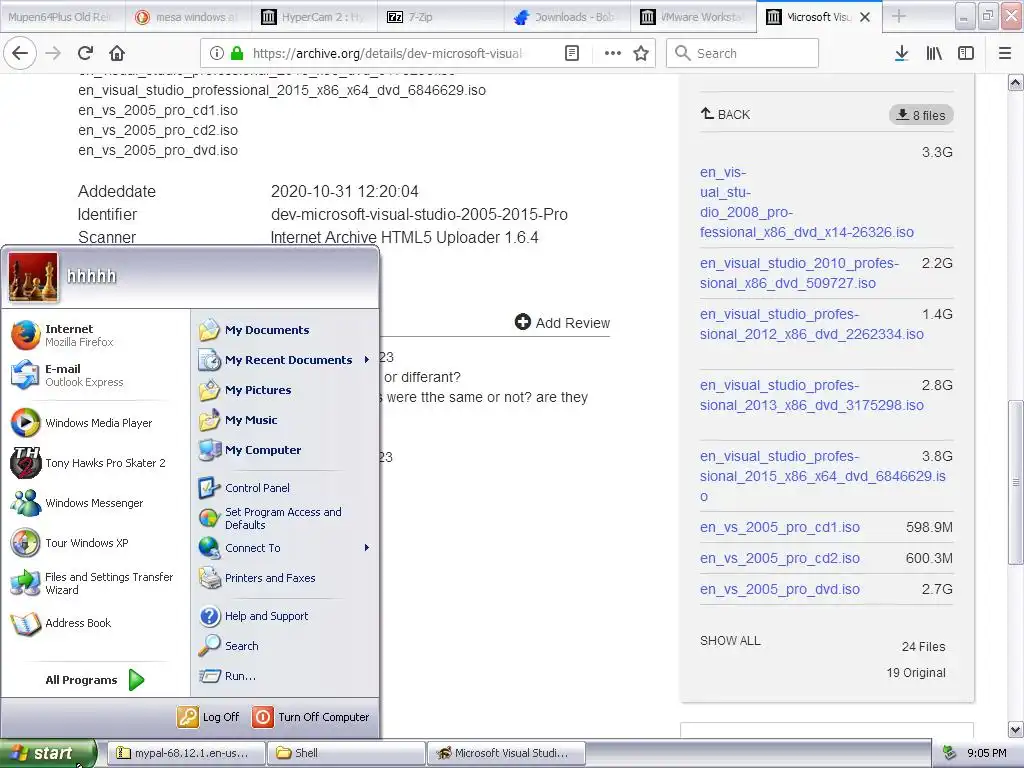Viewport: 1024px width, 768px height.
Task: Switch to the mesa windows tab
Action: [x=187, y=17]
